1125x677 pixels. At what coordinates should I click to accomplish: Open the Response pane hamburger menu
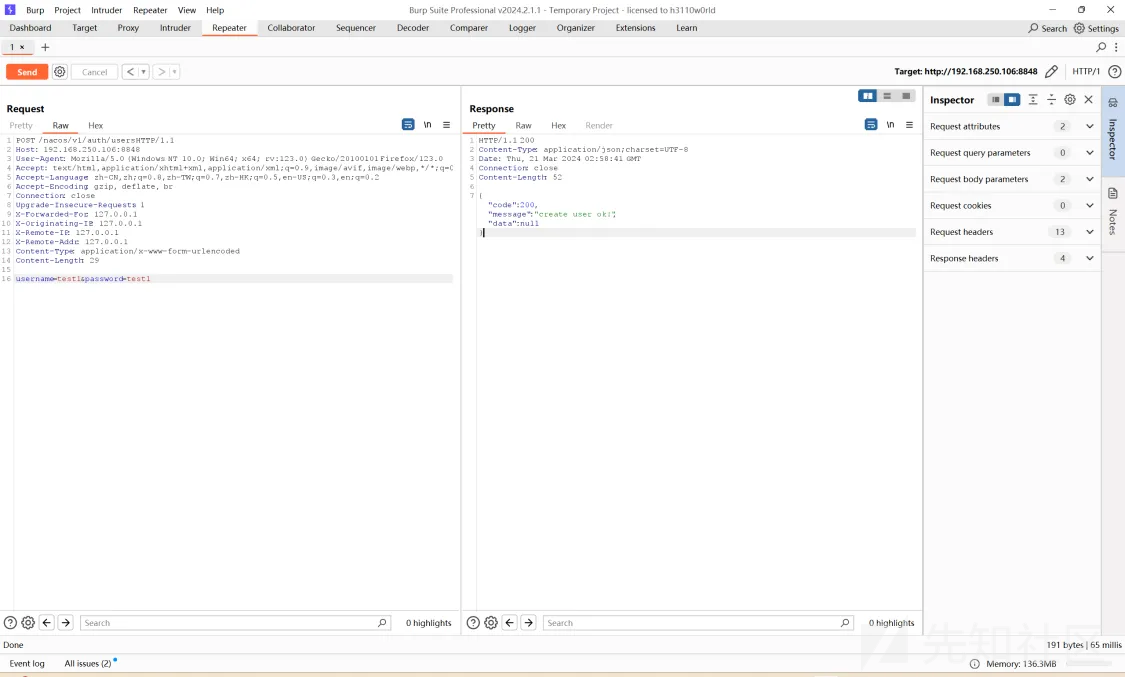coord(909,125)
